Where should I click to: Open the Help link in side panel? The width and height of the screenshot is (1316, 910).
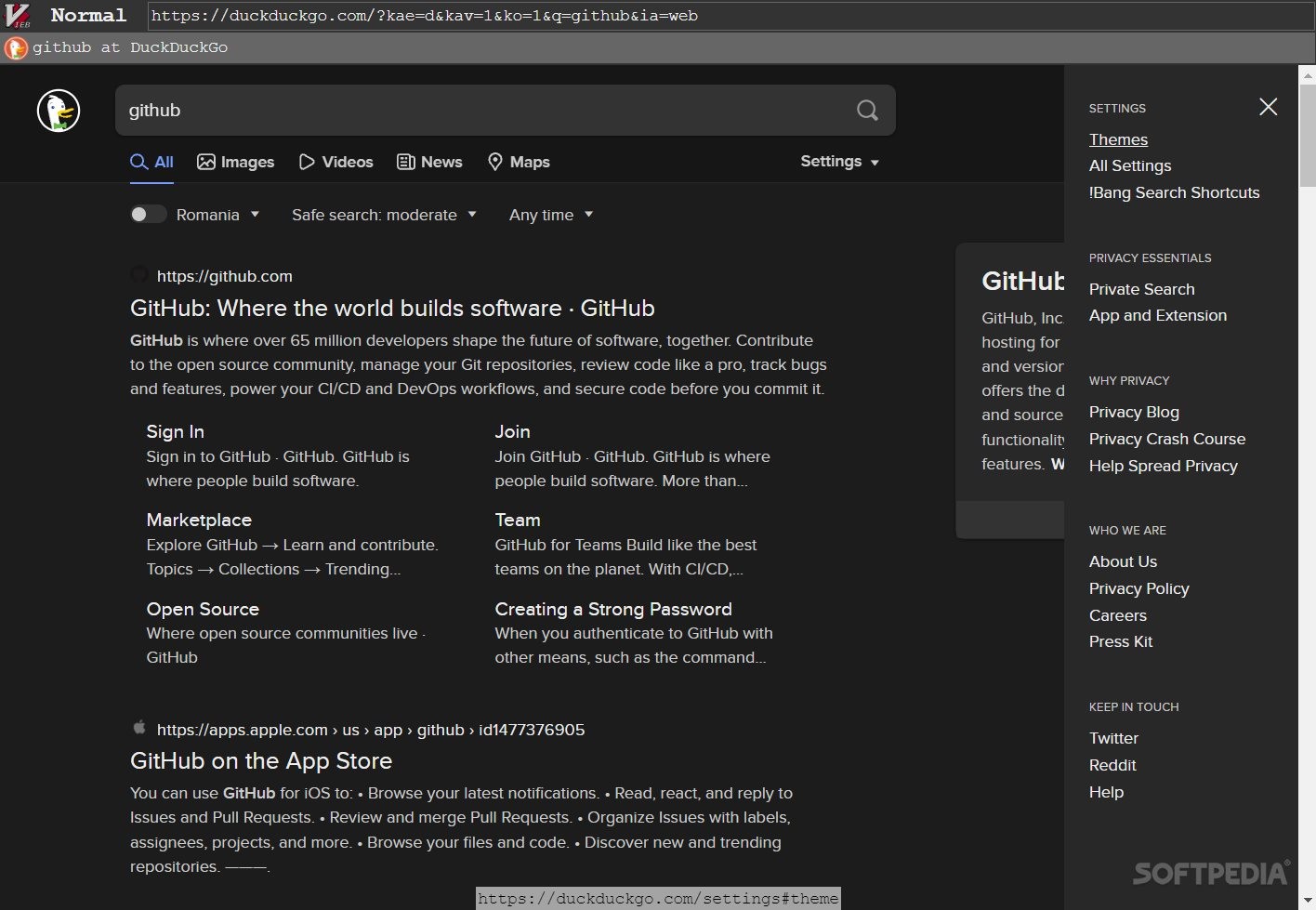1106,792
